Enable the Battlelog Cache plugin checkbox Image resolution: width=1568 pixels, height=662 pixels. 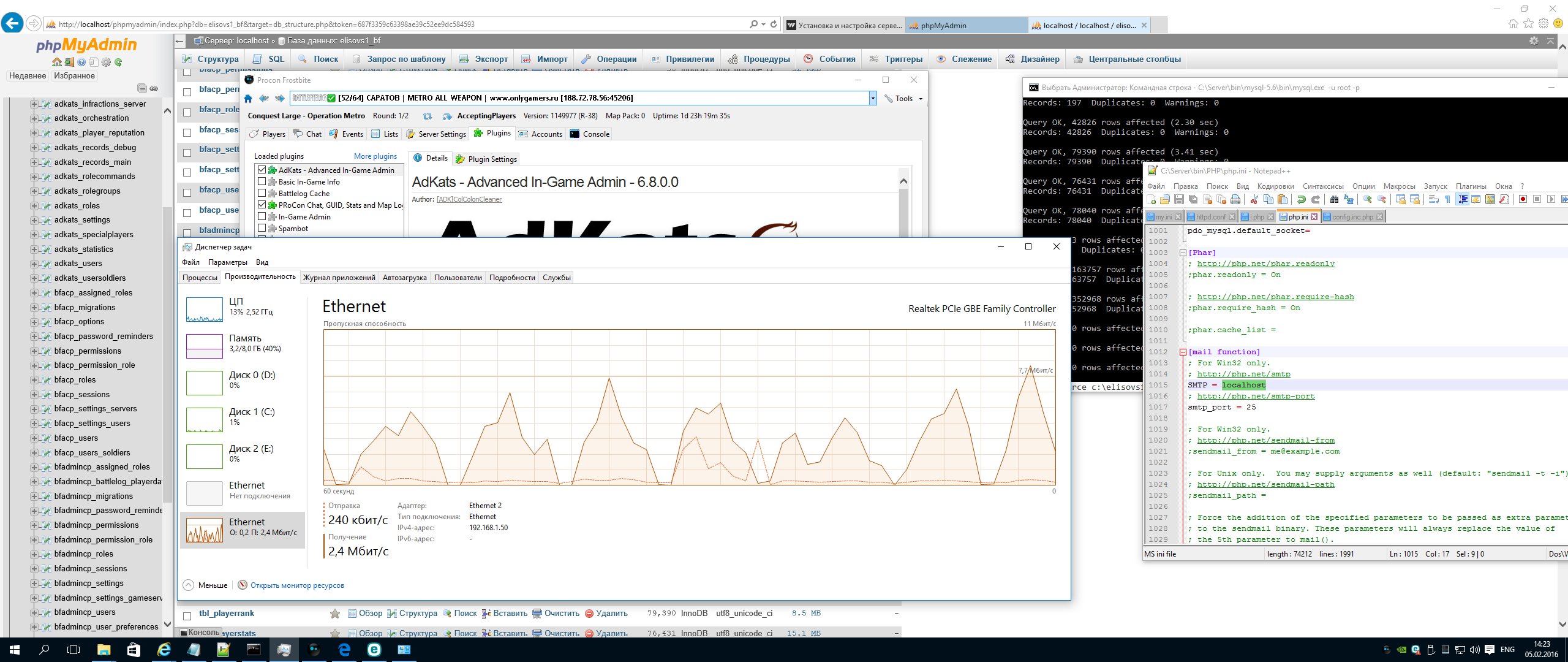point(262,193)
